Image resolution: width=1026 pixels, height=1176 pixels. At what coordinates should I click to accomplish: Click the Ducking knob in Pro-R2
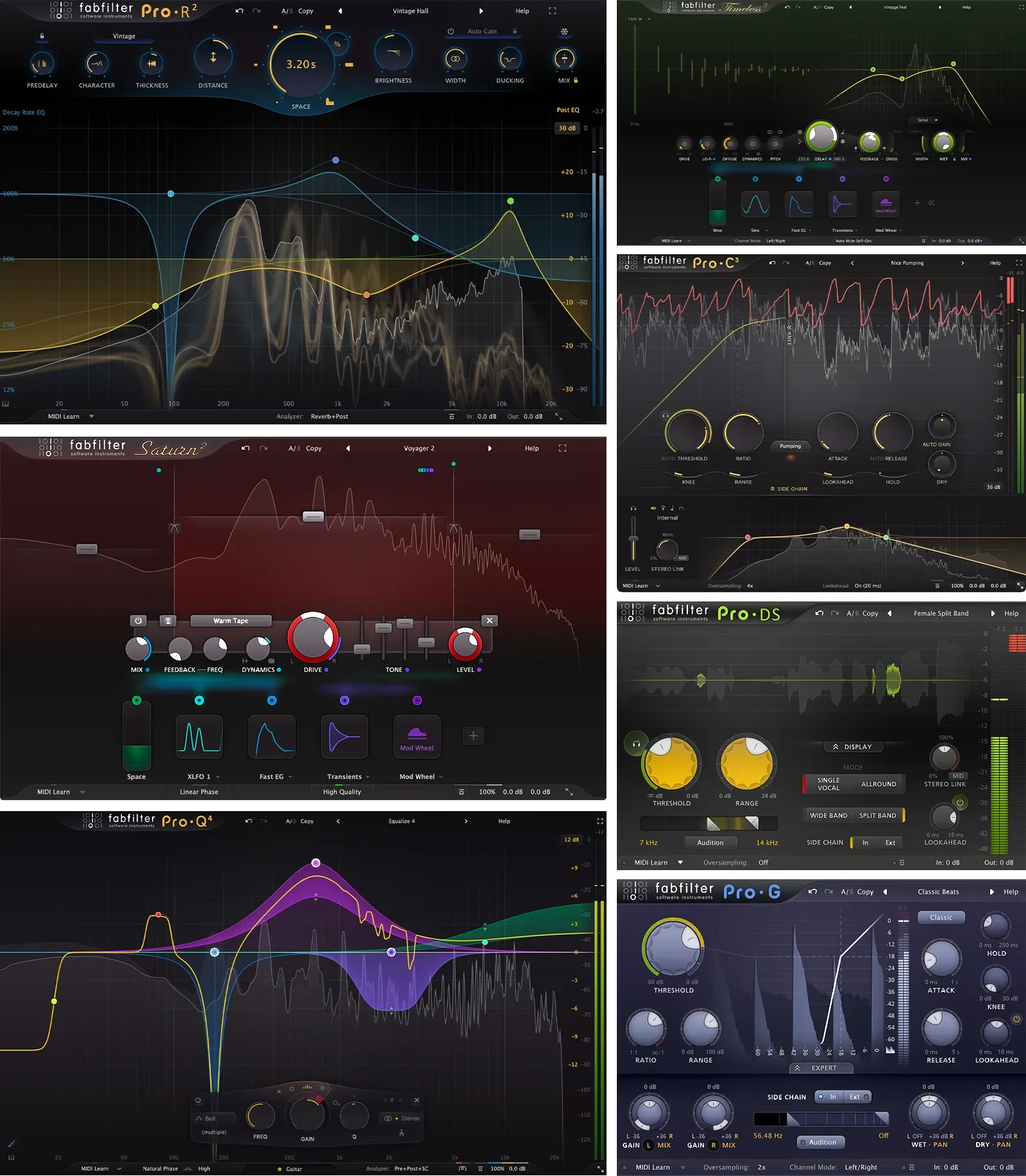[x=510, y=59]
